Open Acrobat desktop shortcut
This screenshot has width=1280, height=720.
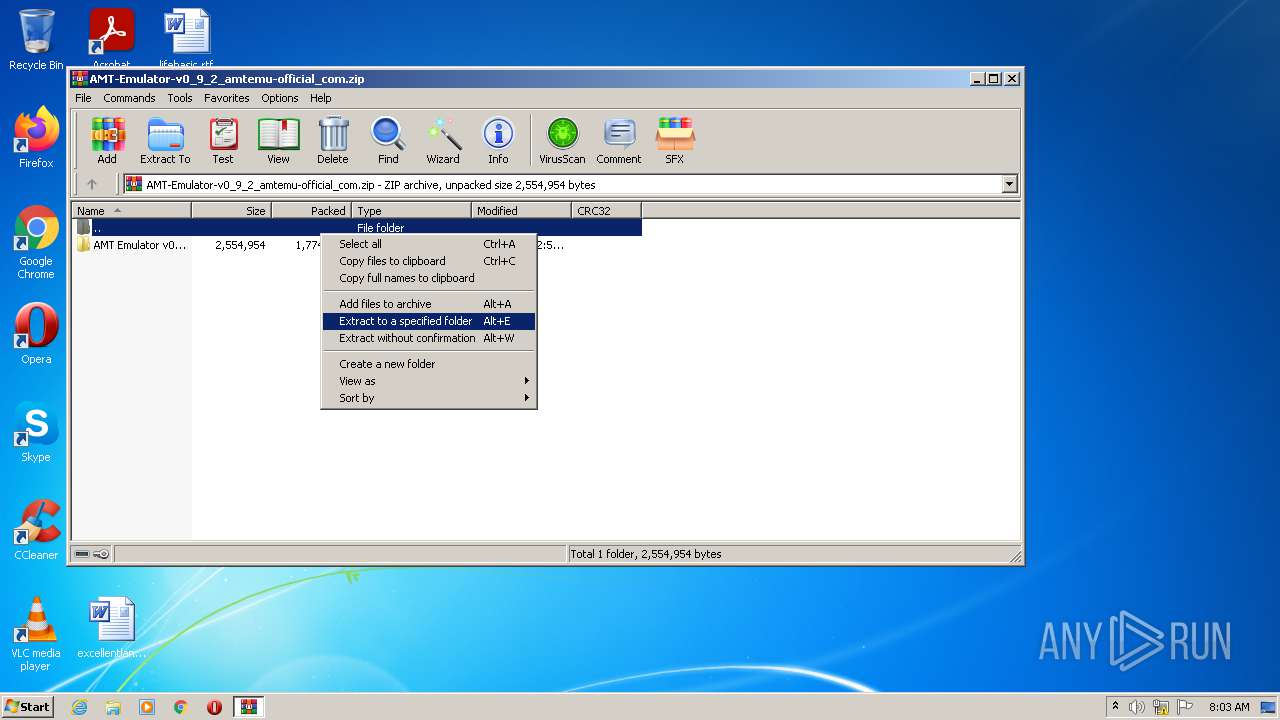[x=111, y=38]
